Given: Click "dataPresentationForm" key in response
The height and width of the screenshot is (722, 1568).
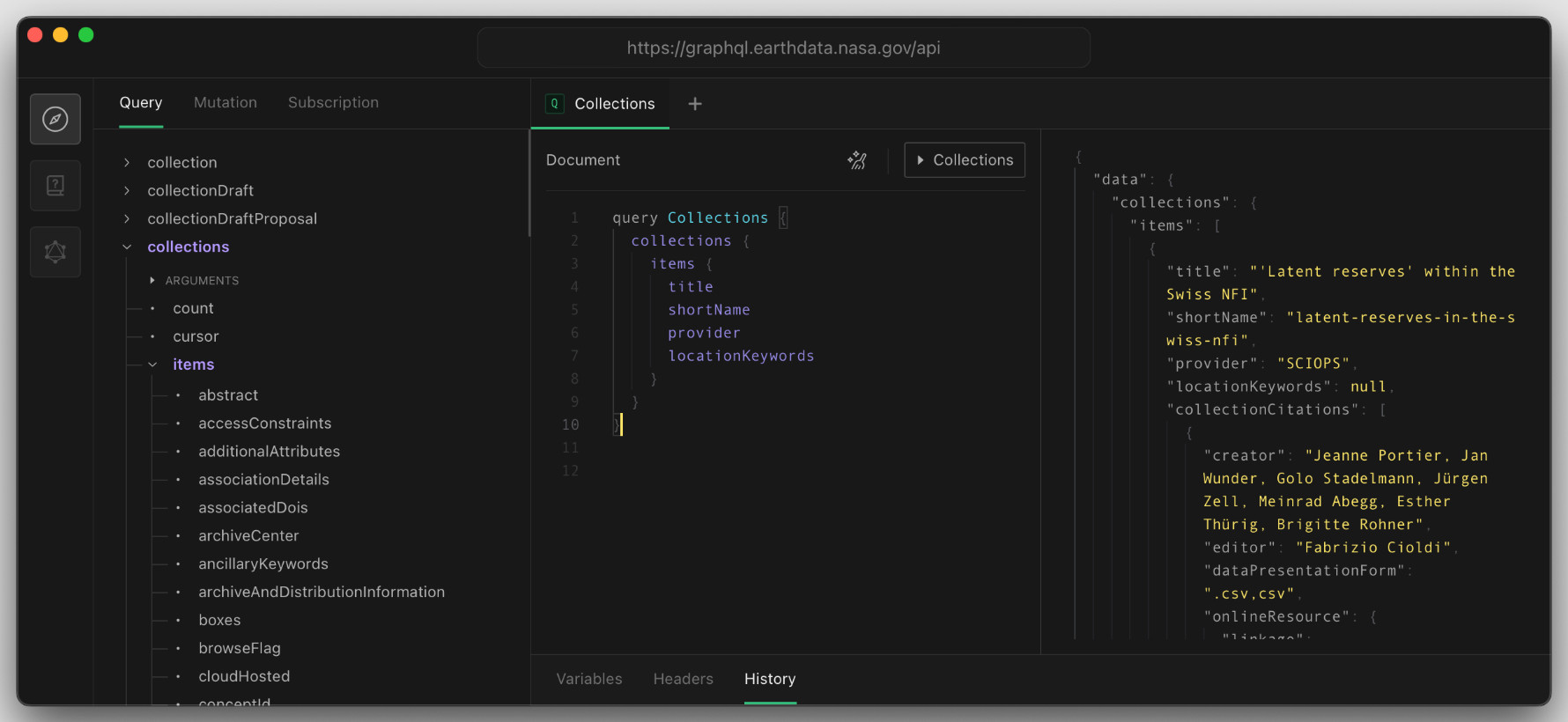Looking at the screenshot, I should pos(1305,571).
